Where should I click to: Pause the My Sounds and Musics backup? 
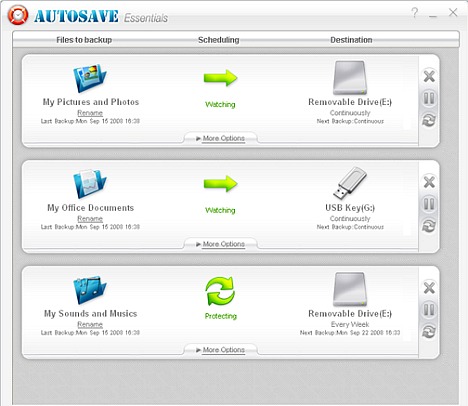click(x=429, y=310)
